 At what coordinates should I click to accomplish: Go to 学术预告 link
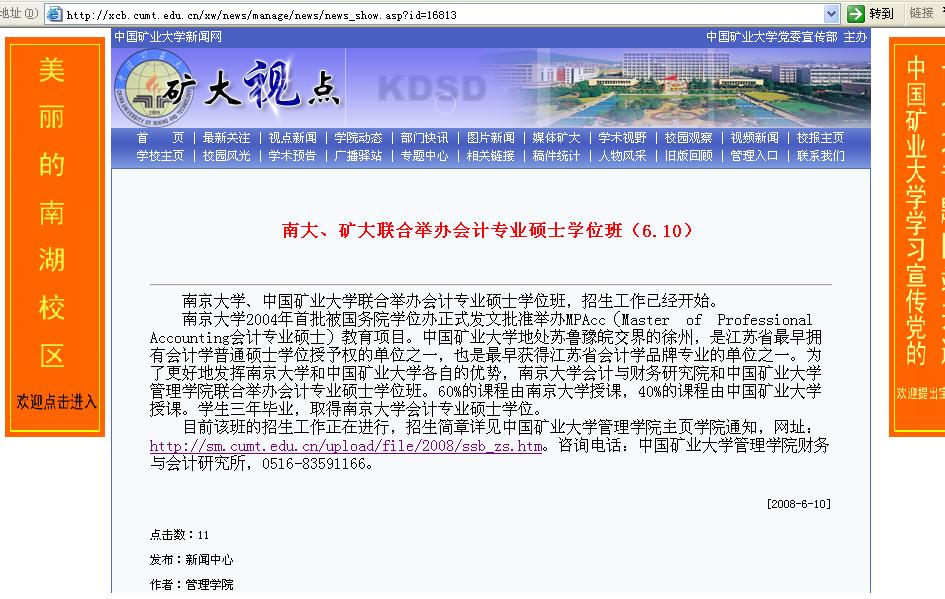point(292,156)
